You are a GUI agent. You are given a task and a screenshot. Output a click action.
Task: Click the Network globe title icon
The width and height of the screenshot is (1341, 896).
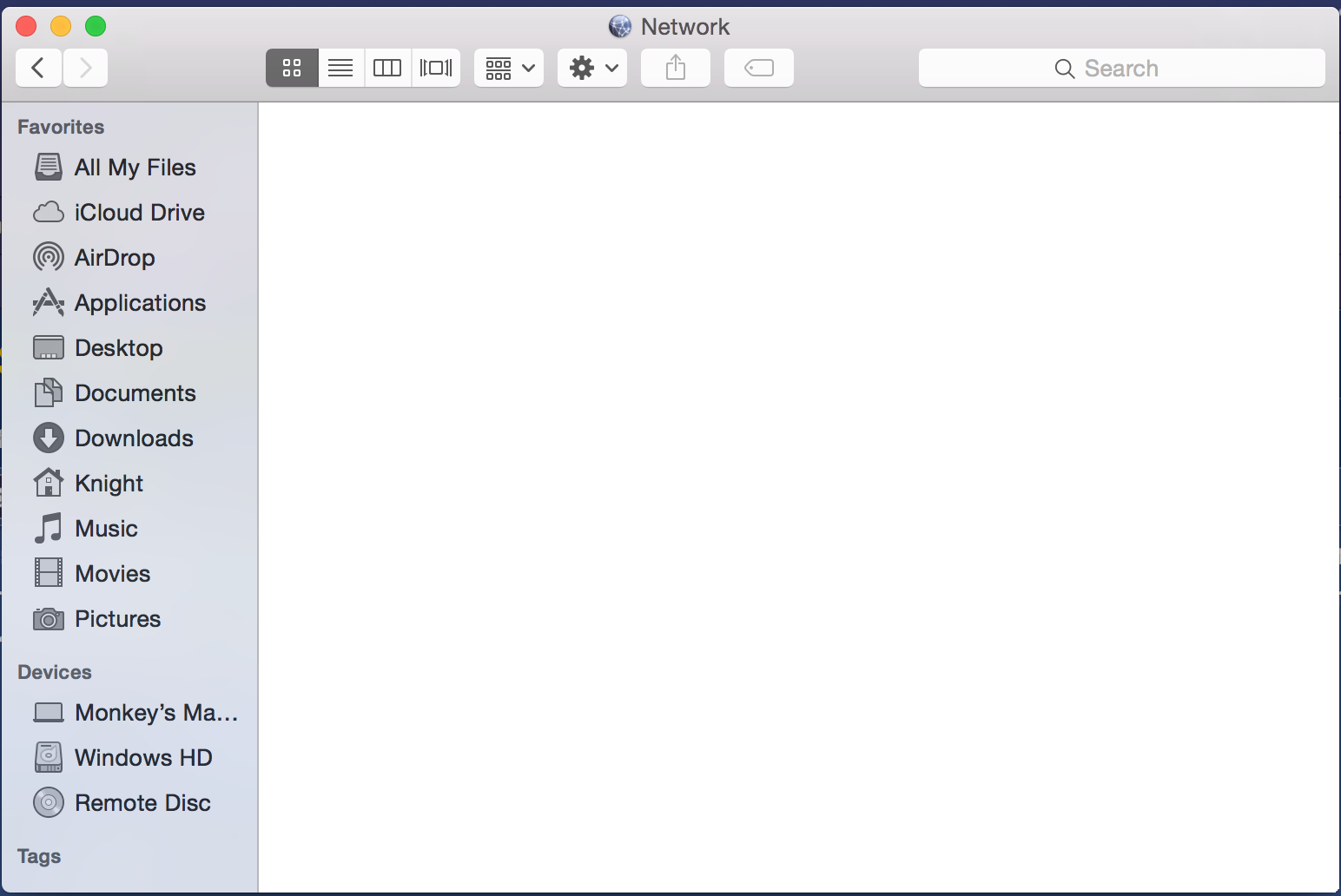(620, 27)
